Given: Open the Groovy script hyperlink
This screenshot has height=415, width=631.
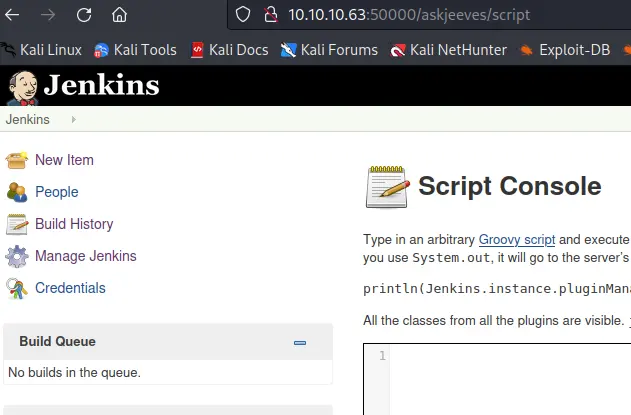Looking at the screenshot, I should (517, 240).
